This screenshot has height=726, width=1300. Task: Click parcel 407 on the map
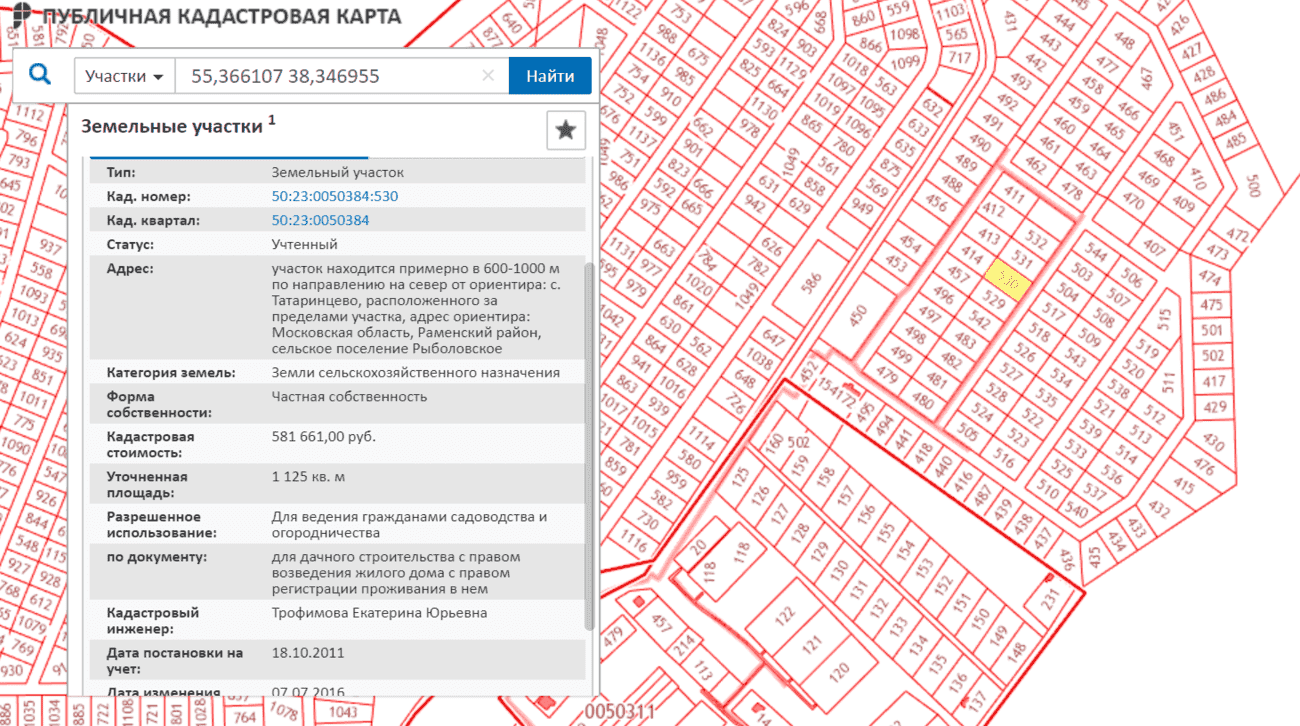click(1155, 247)
